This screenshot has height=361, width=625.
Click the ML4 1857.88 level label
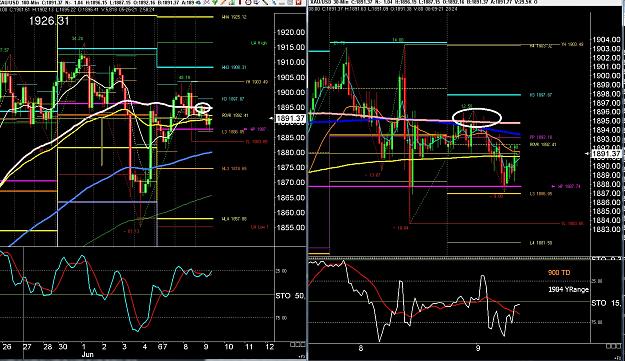pyautogui.click(x=234, y=219)
